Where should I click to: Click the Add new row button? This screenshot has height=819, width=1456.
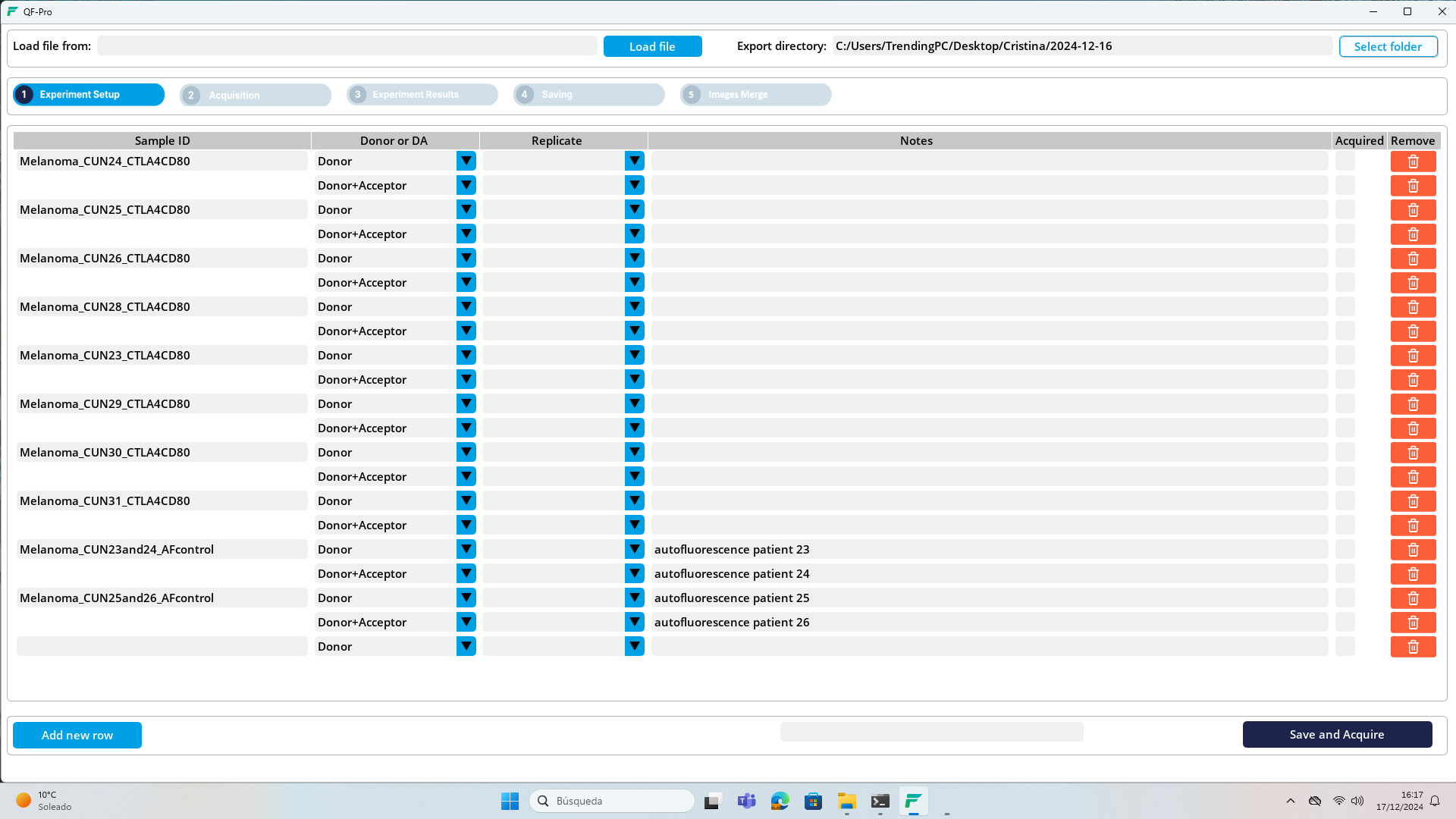(x=77, y=735)
